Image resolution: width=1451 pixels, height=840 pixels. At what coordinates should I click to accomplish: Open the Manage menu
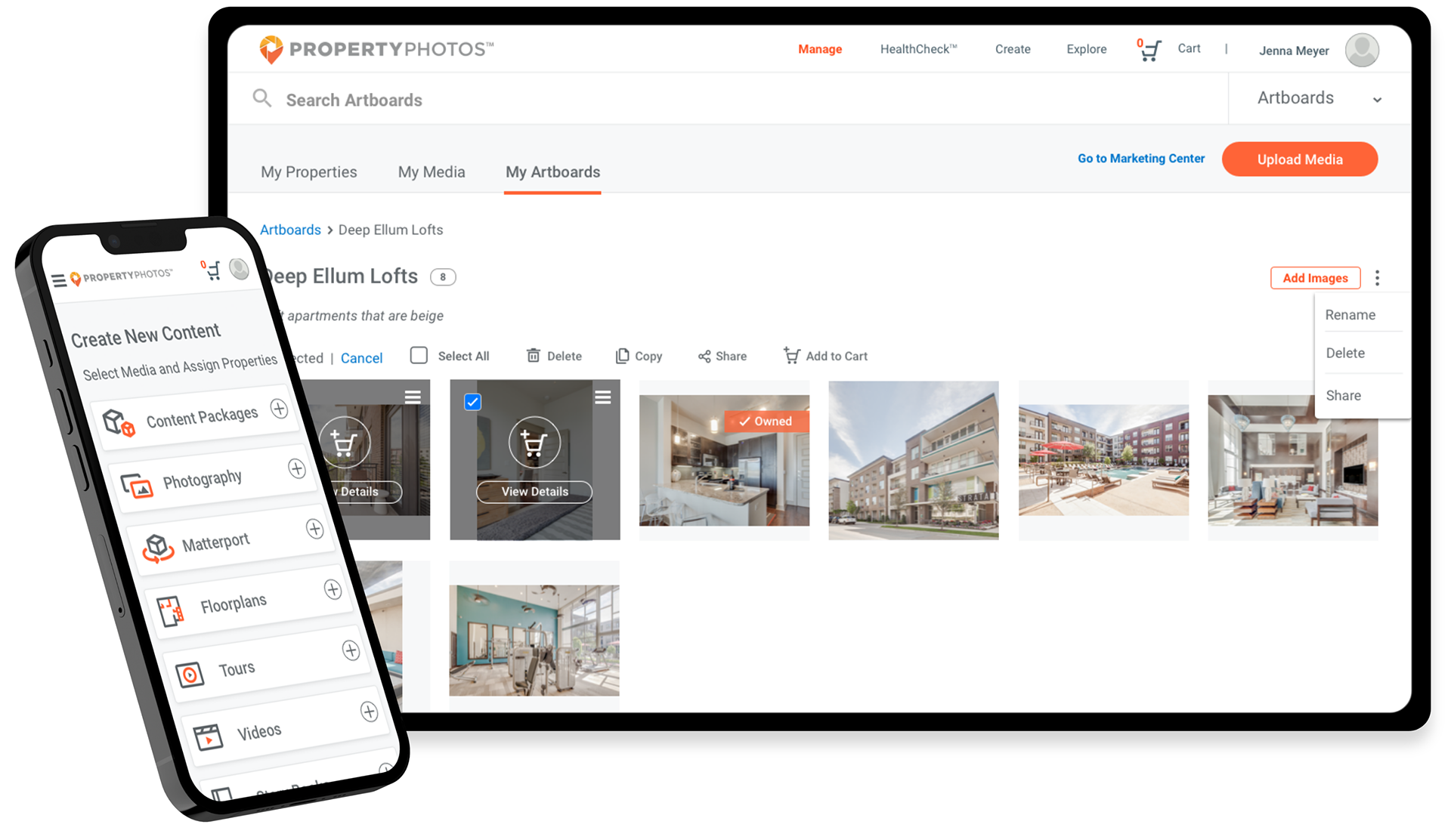coord(820,49)
